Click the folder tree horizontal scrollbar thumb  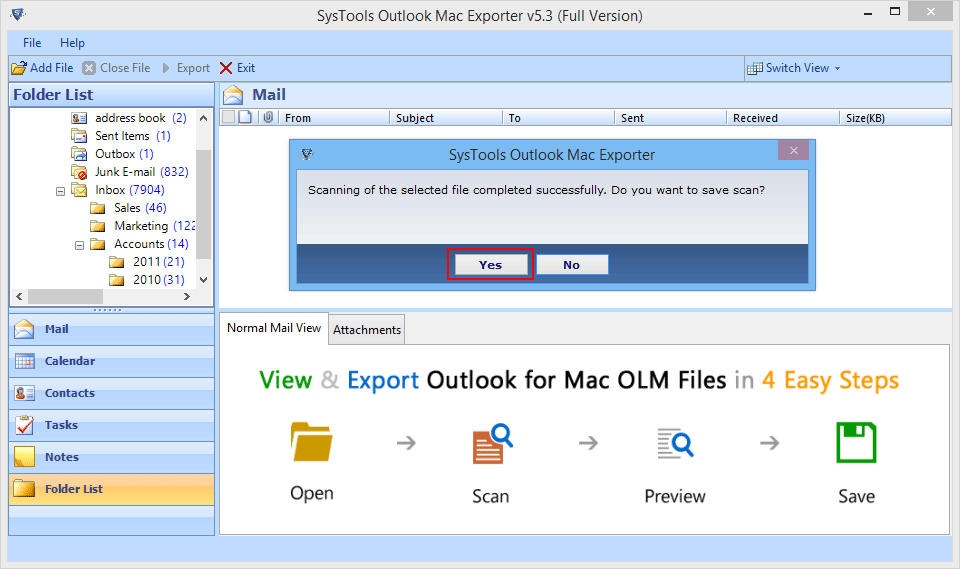(x=66, y=296)
